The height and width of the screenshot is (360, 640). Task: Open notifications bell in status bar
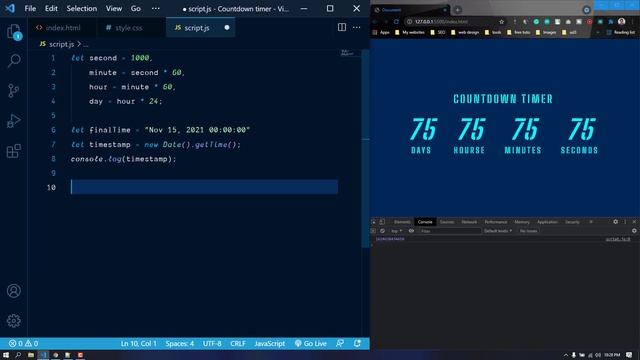(x=357, y=344)
